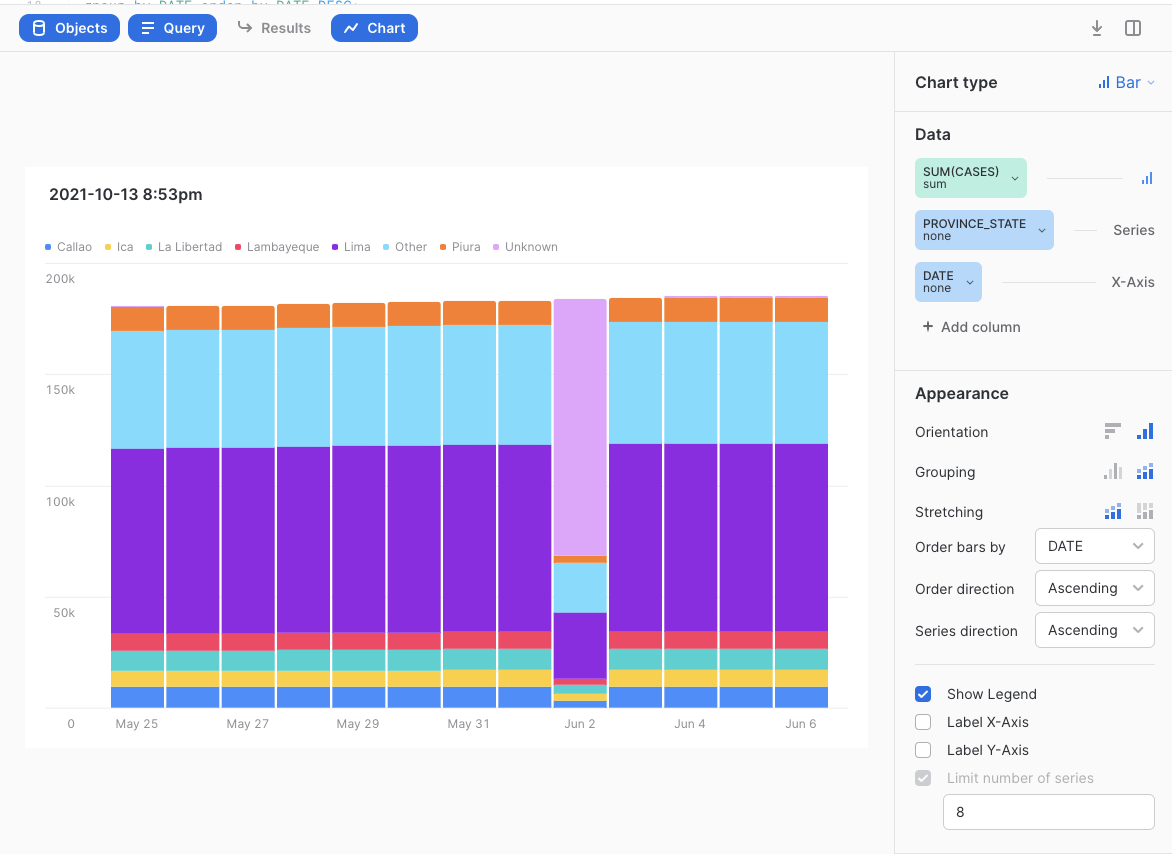
Task: Select horizontal bar orientation icon
Action: click(1113, 431)
